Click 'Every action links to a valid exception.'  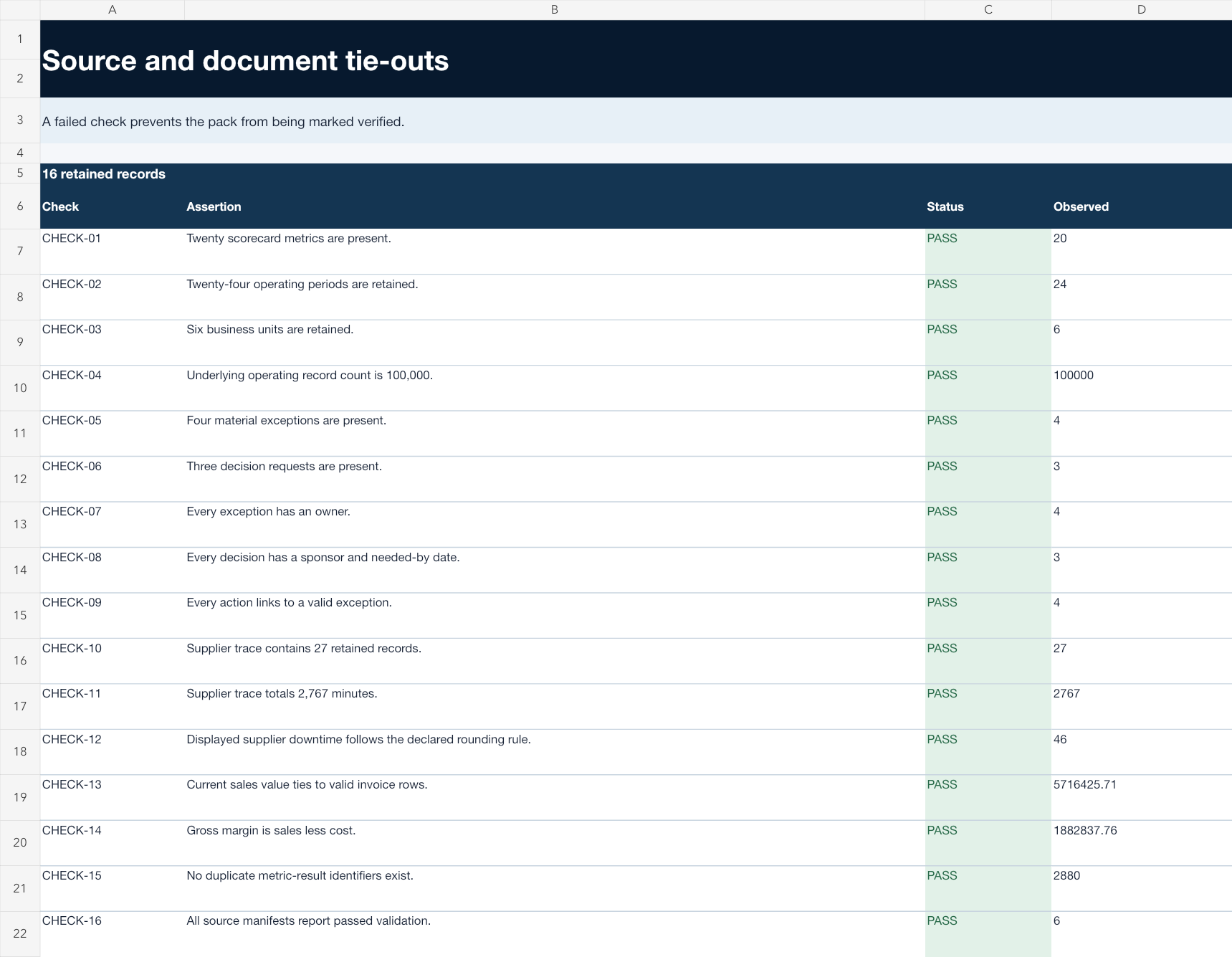290,602
